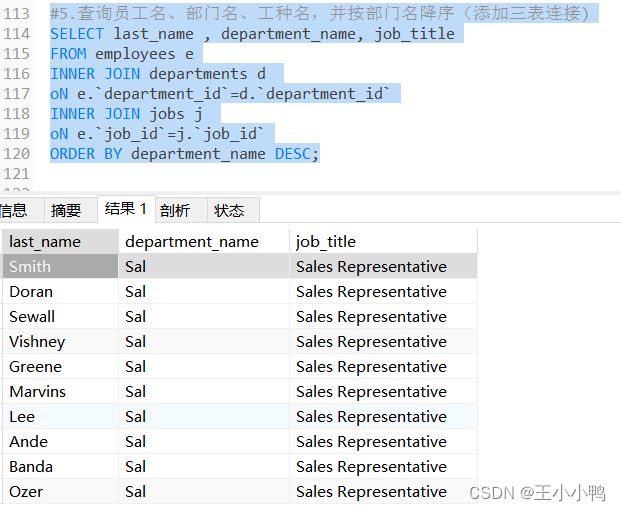
Task: Click INNER JOIN departments line
Action: tap(158, 74)
